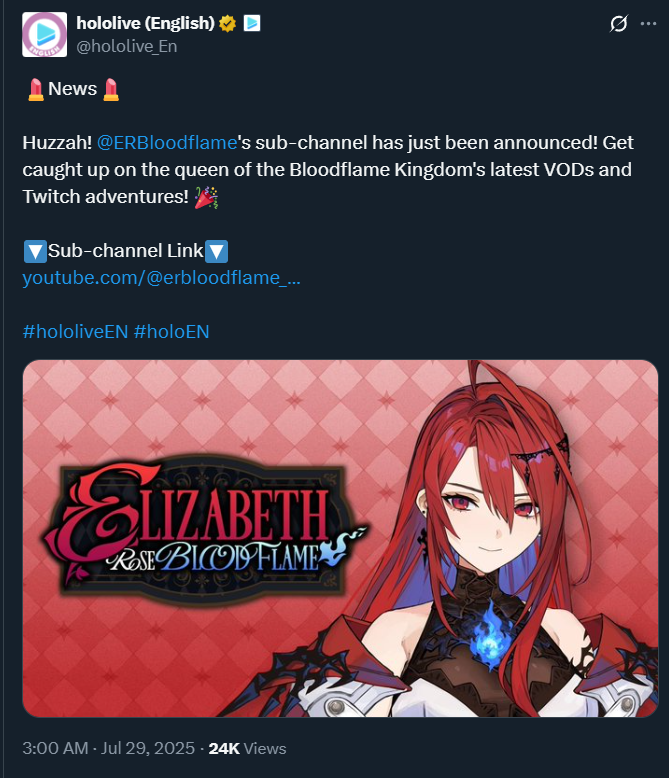Open the hololive English profile avatar
669x778 pixels.
pyautogui.click(x=44, y=35)
